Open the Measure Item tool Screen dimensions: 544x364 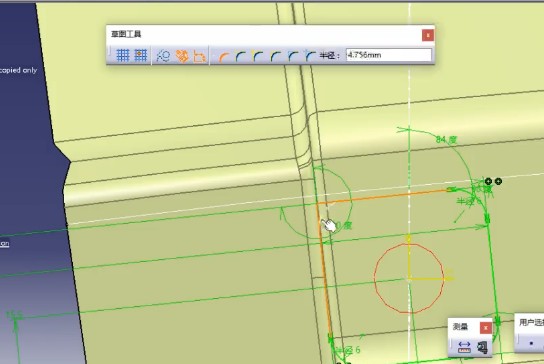(x=483, y=347)
